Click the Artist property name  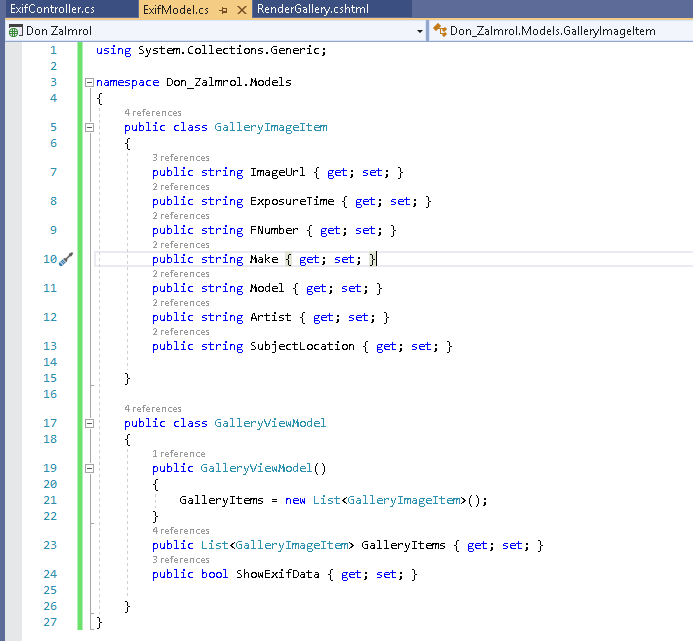tap(270, 317)
